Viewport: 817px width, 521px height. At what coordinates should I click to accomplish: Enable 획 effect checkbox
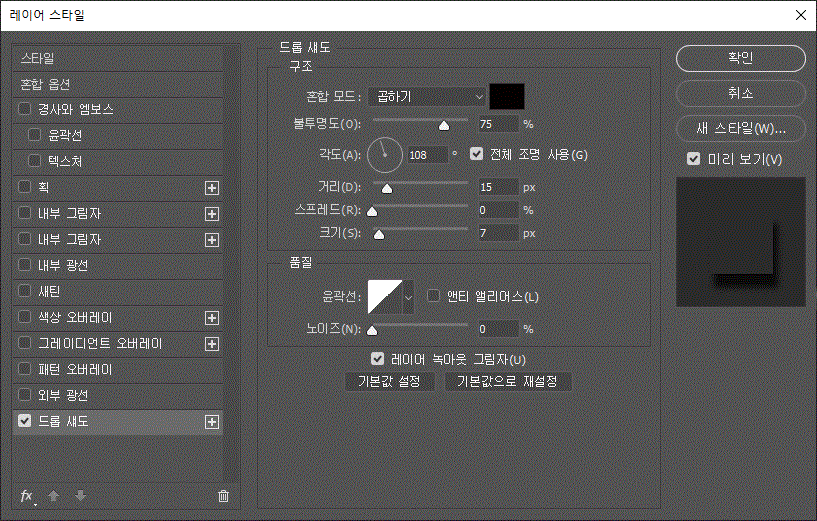[x=24, y=187]
